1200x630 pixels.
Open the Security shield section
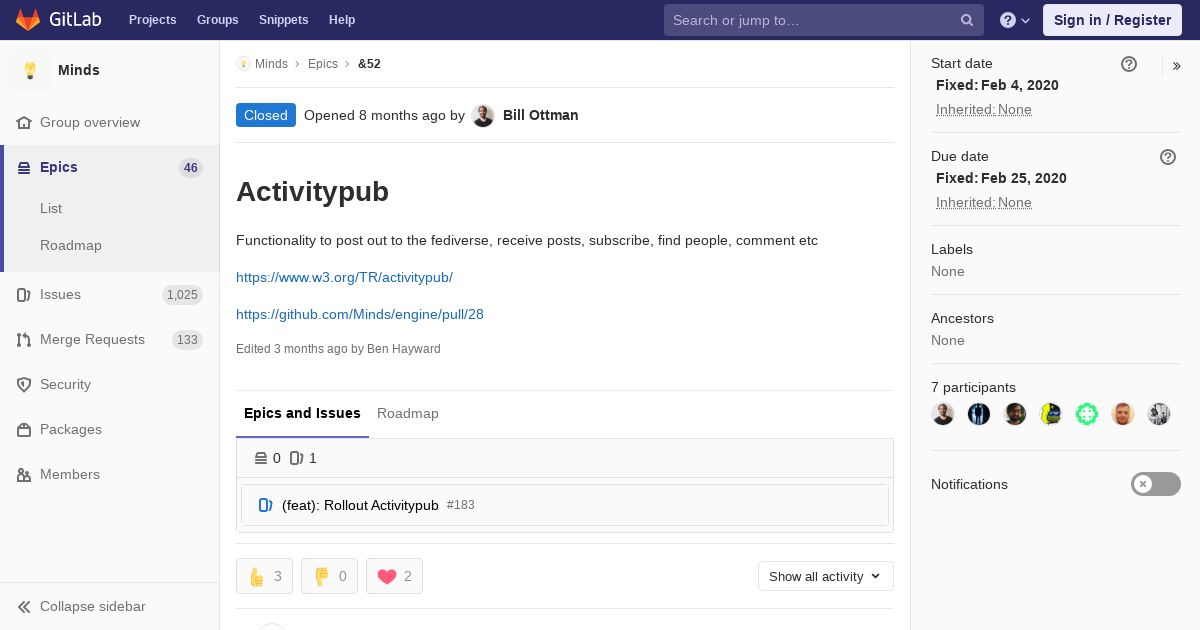coord(110,384)
